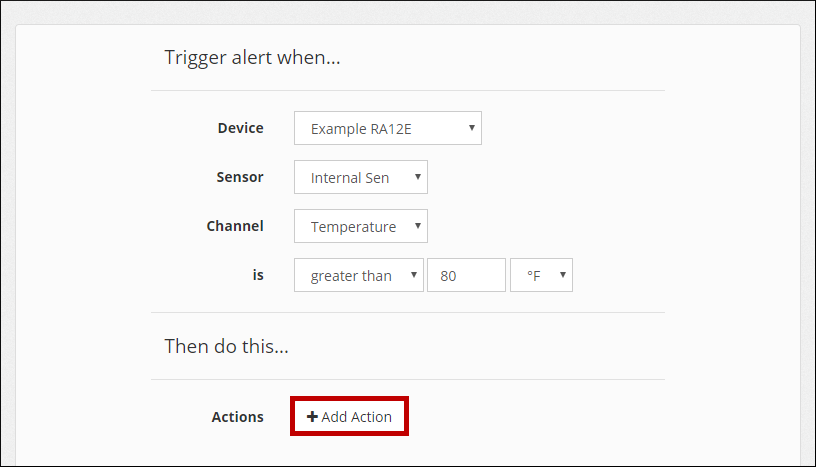This screenshot has height=467, width=816.
Task: Click the Device field label
Action: [240, 128]
